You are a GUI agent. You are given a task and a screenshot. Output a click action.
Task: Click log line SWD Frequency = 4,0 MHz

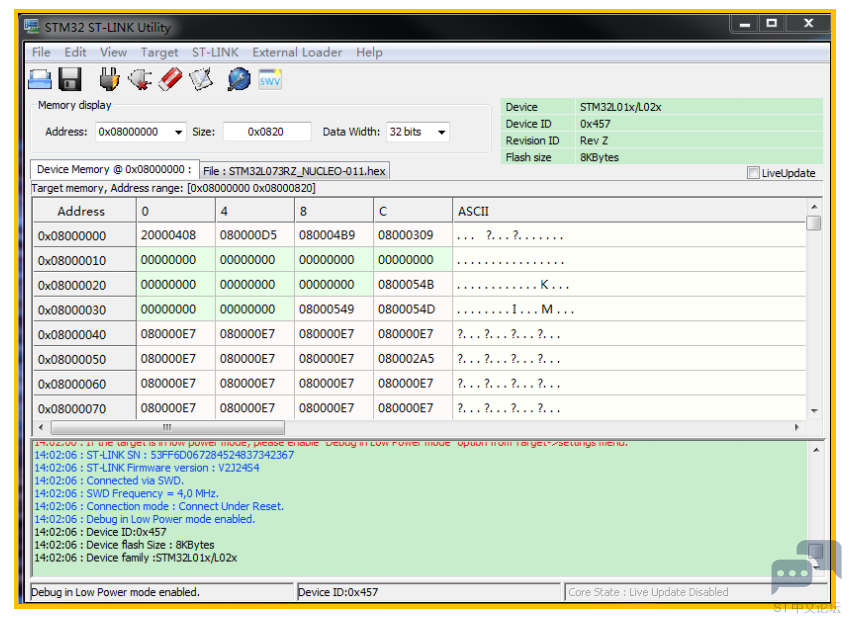[x=126, y=493]
